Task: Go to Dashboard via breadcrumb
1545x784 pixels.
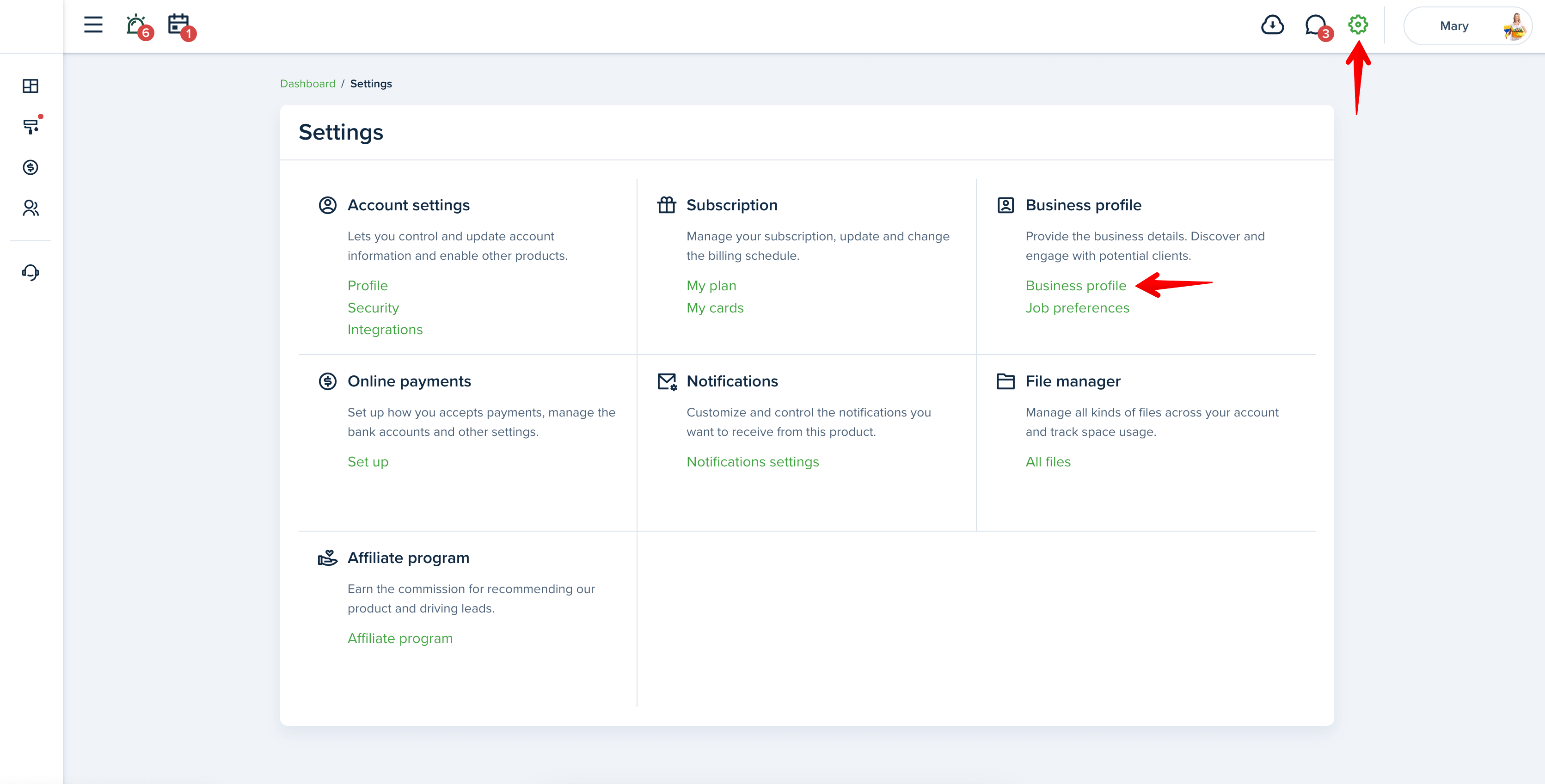Action: click(x=308, y=83)
